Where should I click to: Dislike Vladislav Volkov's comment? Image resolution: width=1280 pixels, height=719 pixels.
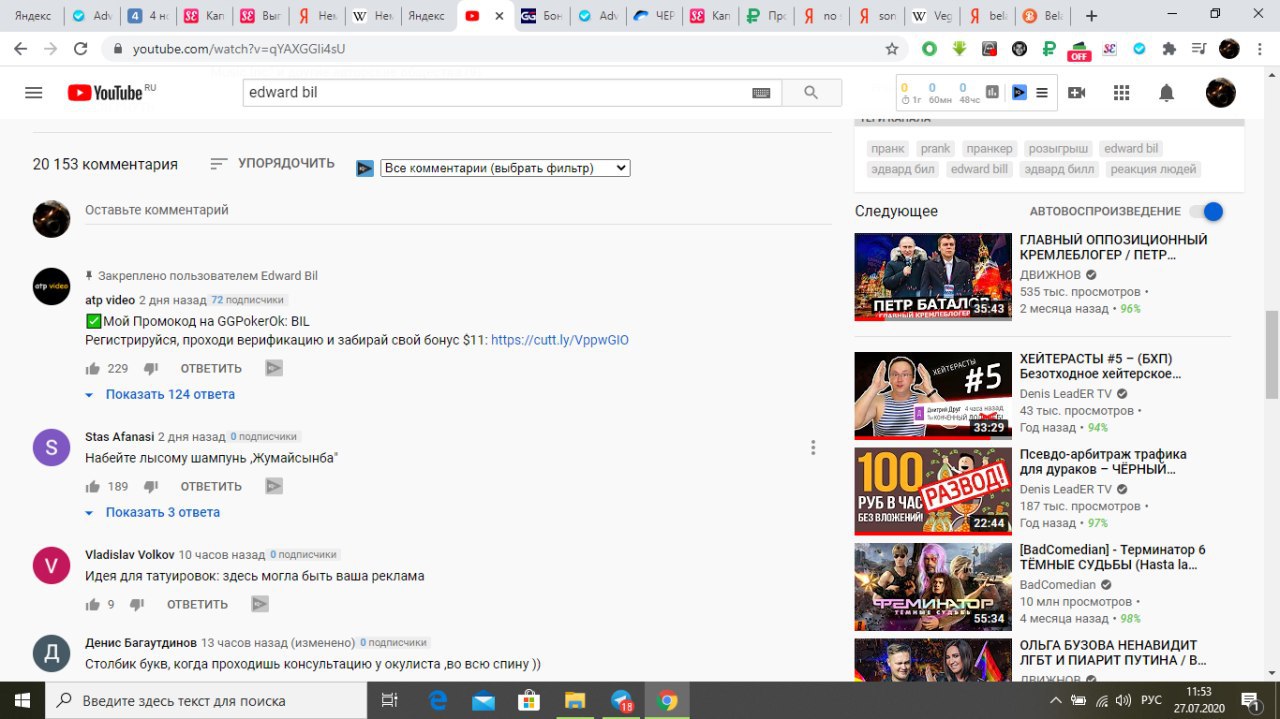tap(137, 604)
